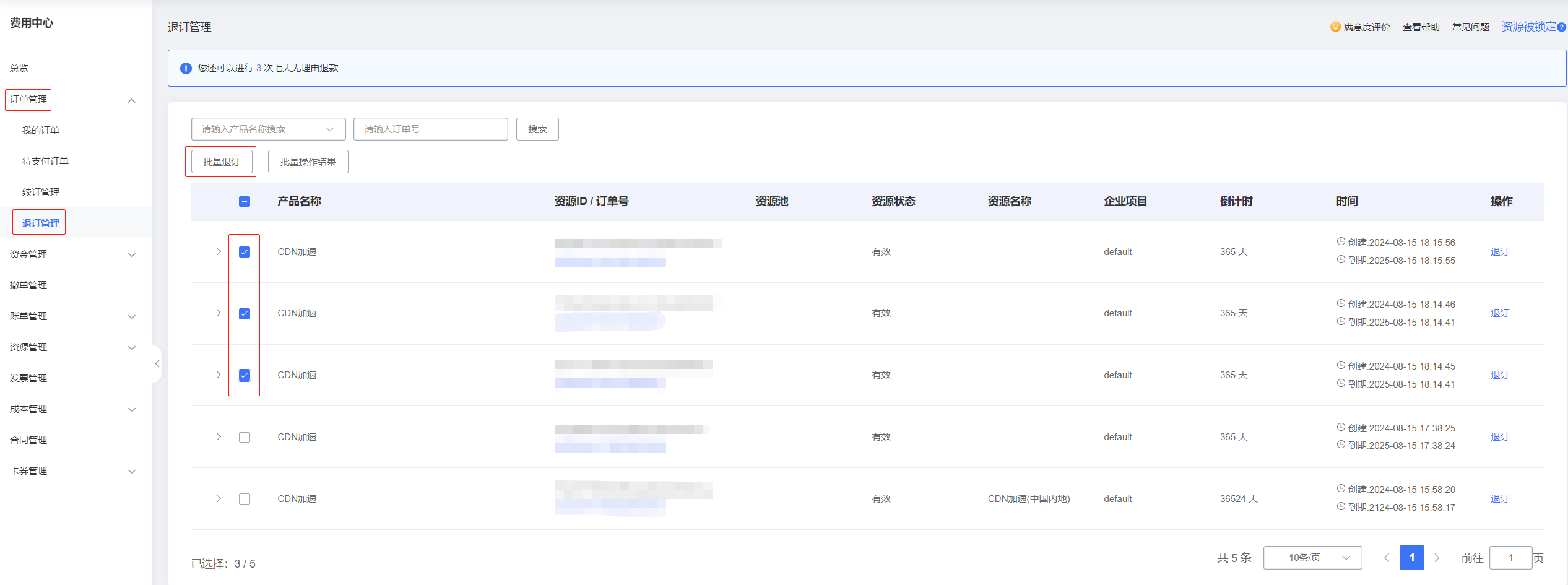The height and width of the screenshot is (585, 1568).
Task: Go to the previous page arrow
Action: (x=1387, y=558)
